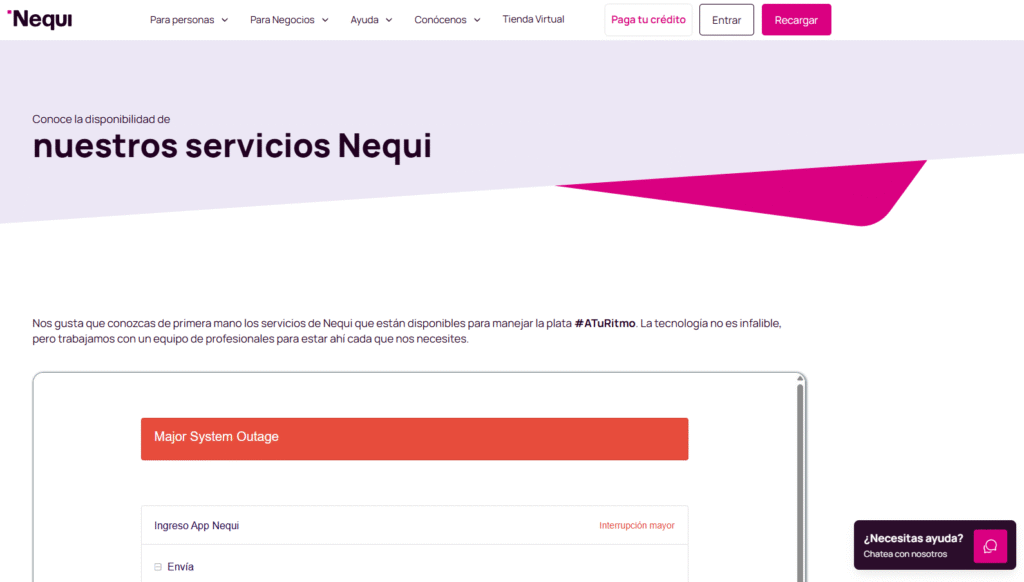The image size is (1024, 582).
Task: Click the pink Recargar button
Action: point(796,20)
